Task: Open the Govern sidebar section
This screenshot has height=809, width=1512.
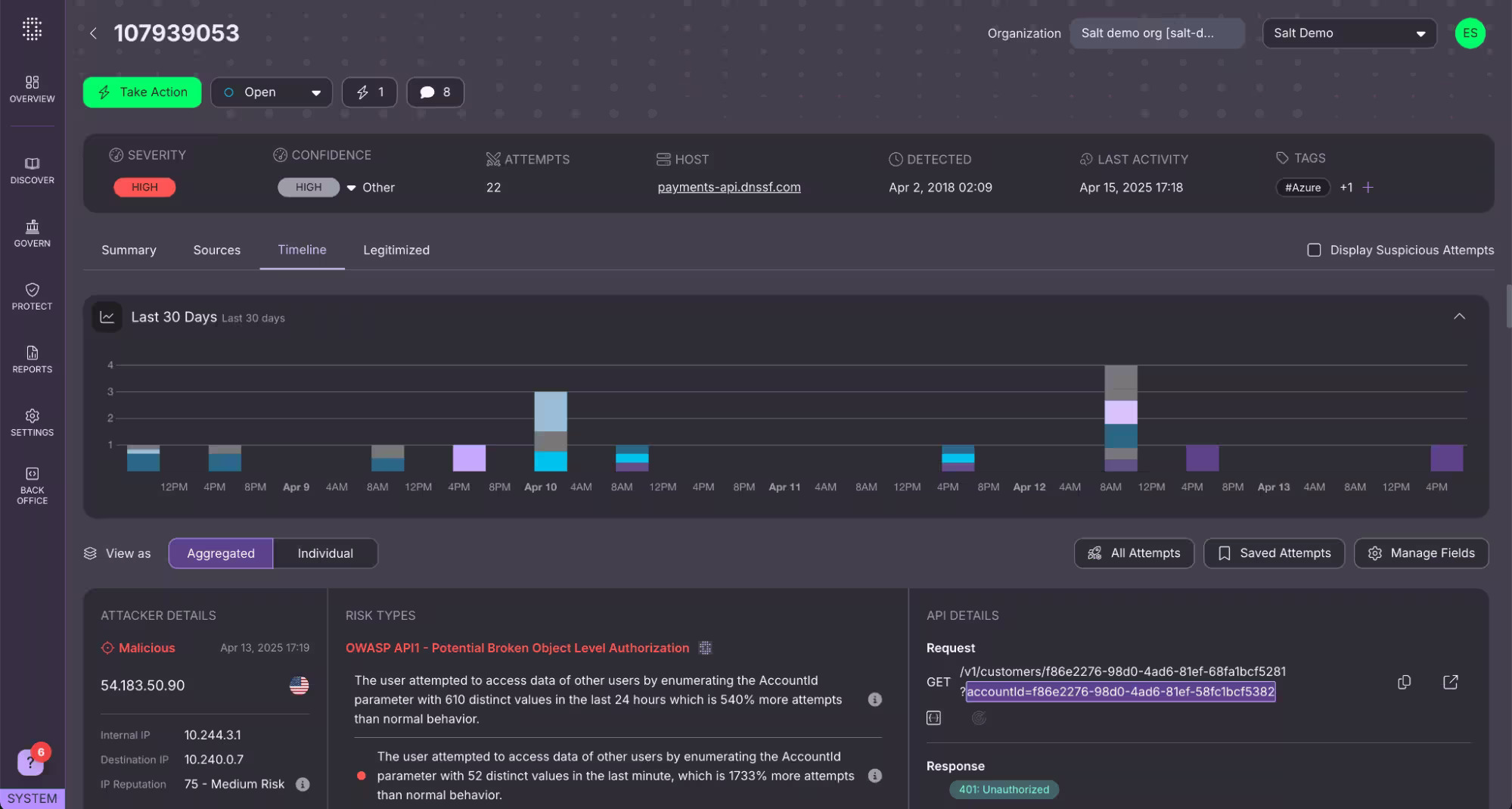Action: pos(32,233)
